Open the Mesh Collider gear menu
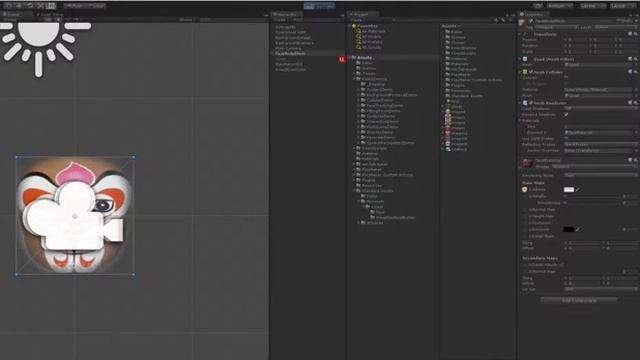Image resolution: width=640 pixels, height=360 pixels. pos(636,72)
